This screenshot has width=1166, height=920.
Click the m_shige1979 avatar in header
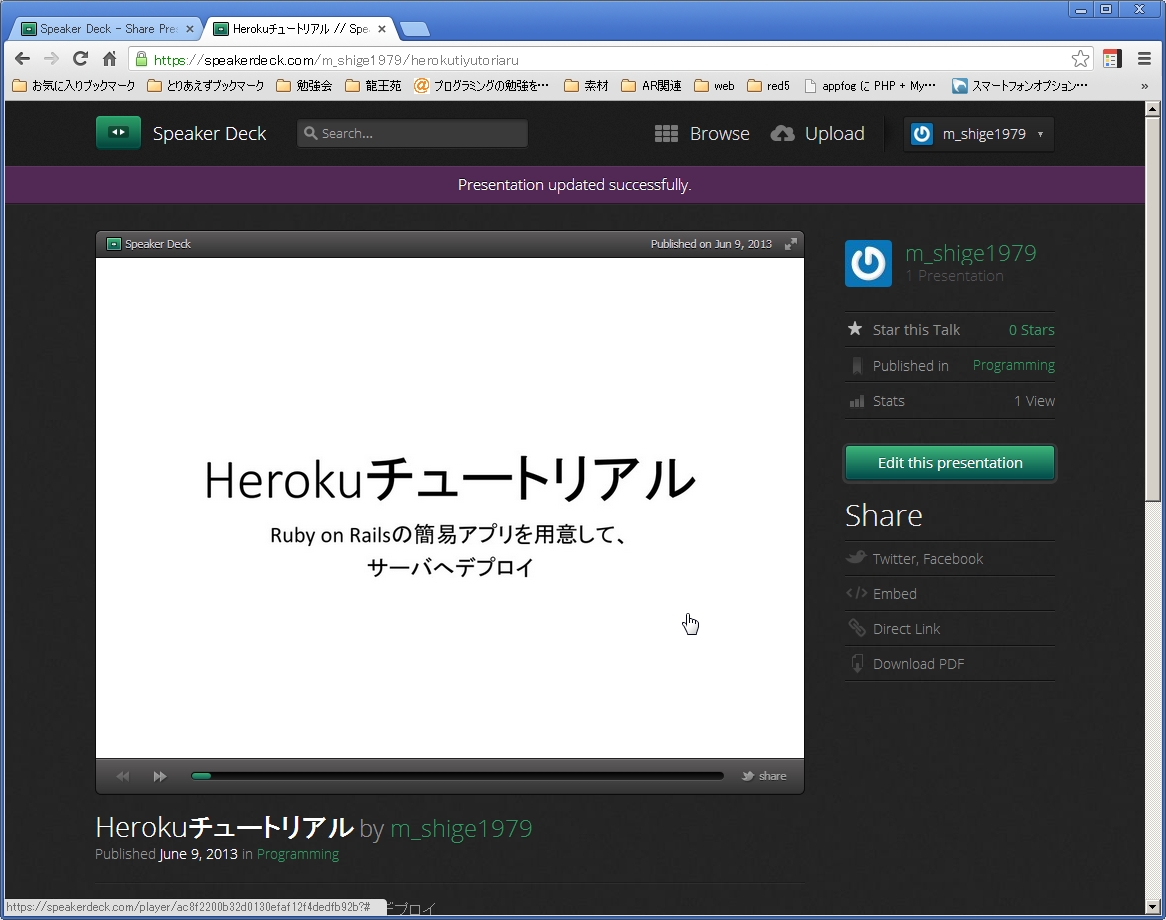(x=922, y=134)
